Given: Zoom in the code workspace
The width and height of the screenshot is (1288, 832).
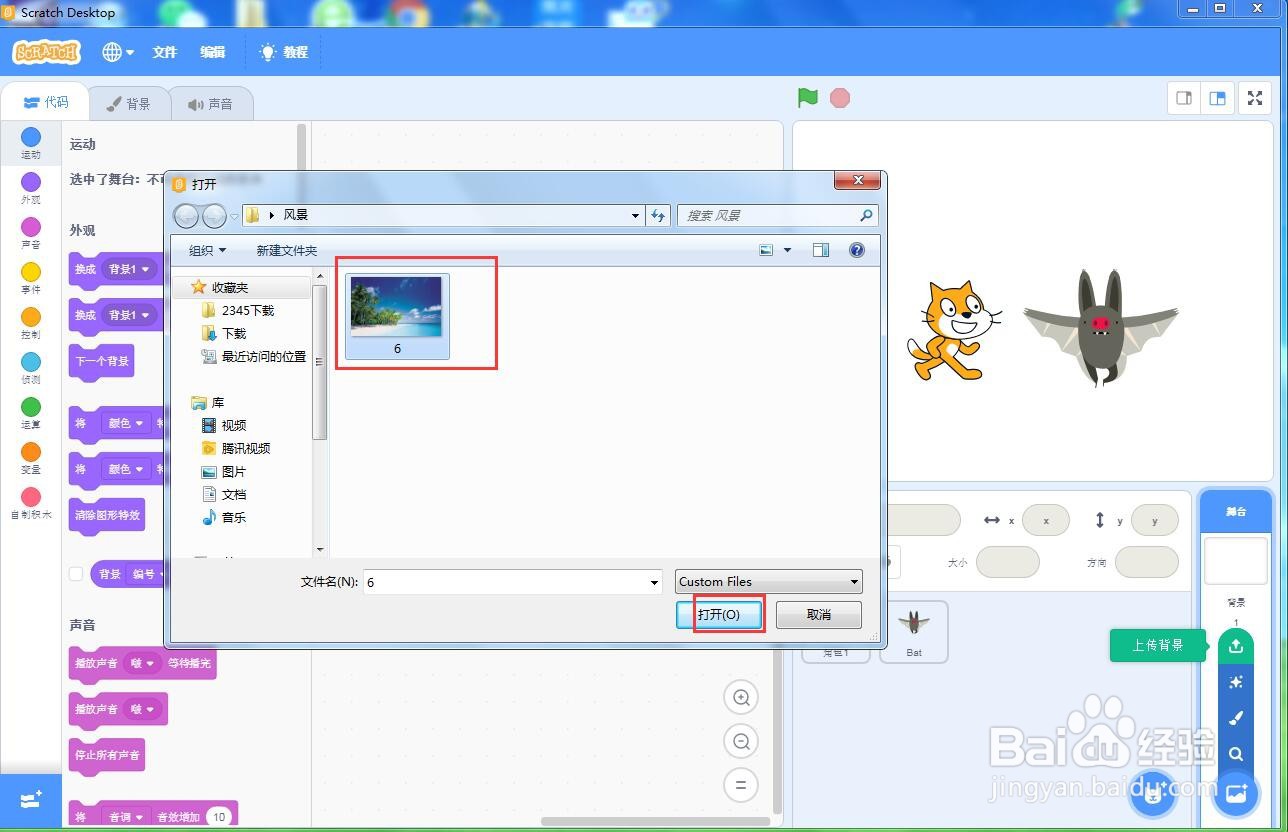Looking at the screenshot, I should (x=741, y=698).
